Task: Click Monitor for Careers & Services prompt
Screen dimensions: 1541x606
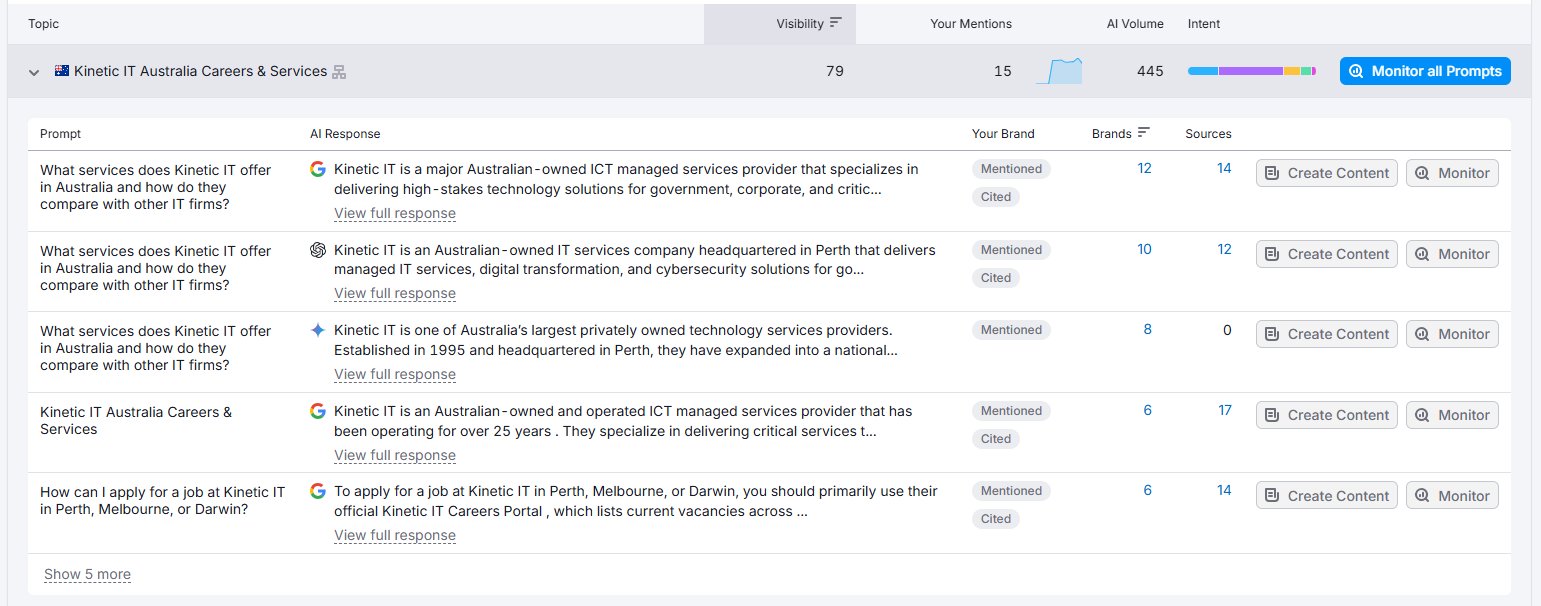Action: (1452, 415)
